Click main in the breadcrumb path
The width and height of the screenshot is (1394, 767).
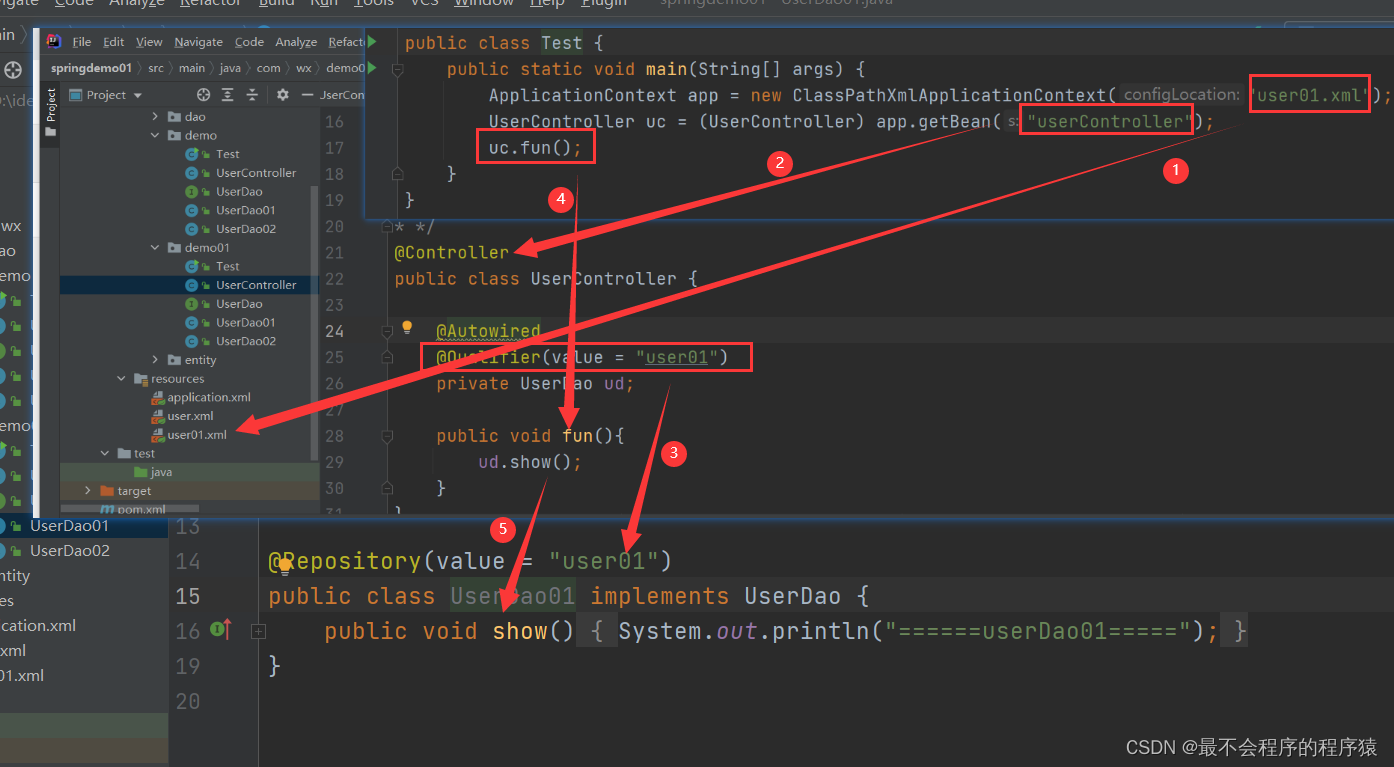point(192,68)
